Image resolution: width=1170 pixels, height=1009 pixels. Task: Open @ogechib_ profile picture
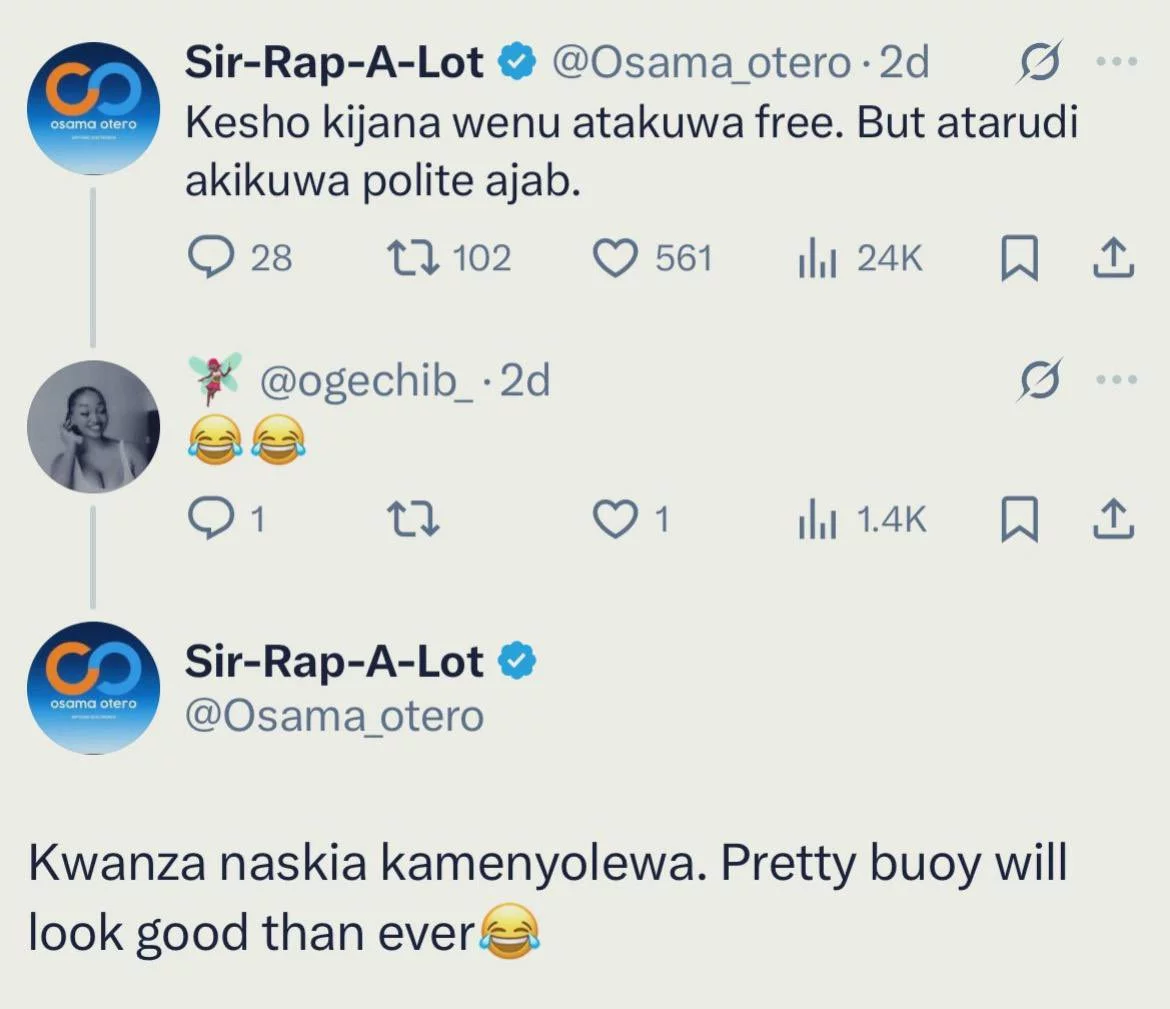(x=92, y=427)
